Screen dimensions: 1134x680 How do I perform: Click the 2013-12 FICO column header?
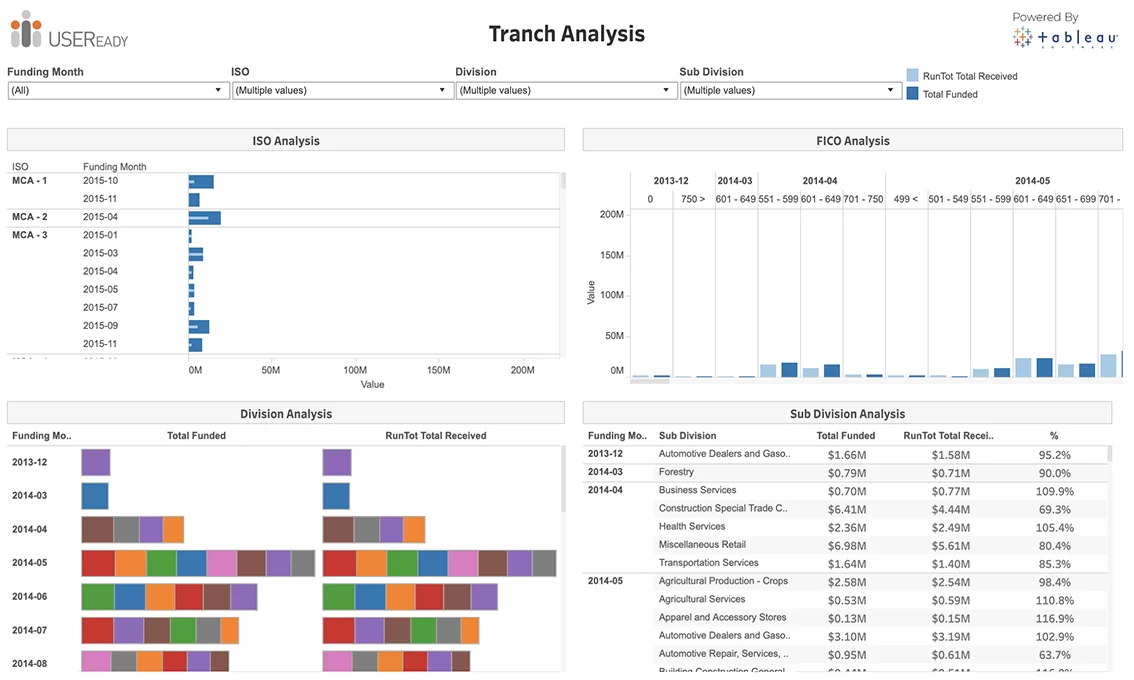coord(670,180)
